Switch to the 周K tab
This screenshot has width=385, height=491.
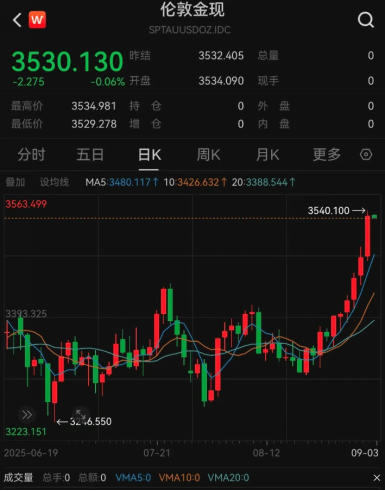[208, 155]
